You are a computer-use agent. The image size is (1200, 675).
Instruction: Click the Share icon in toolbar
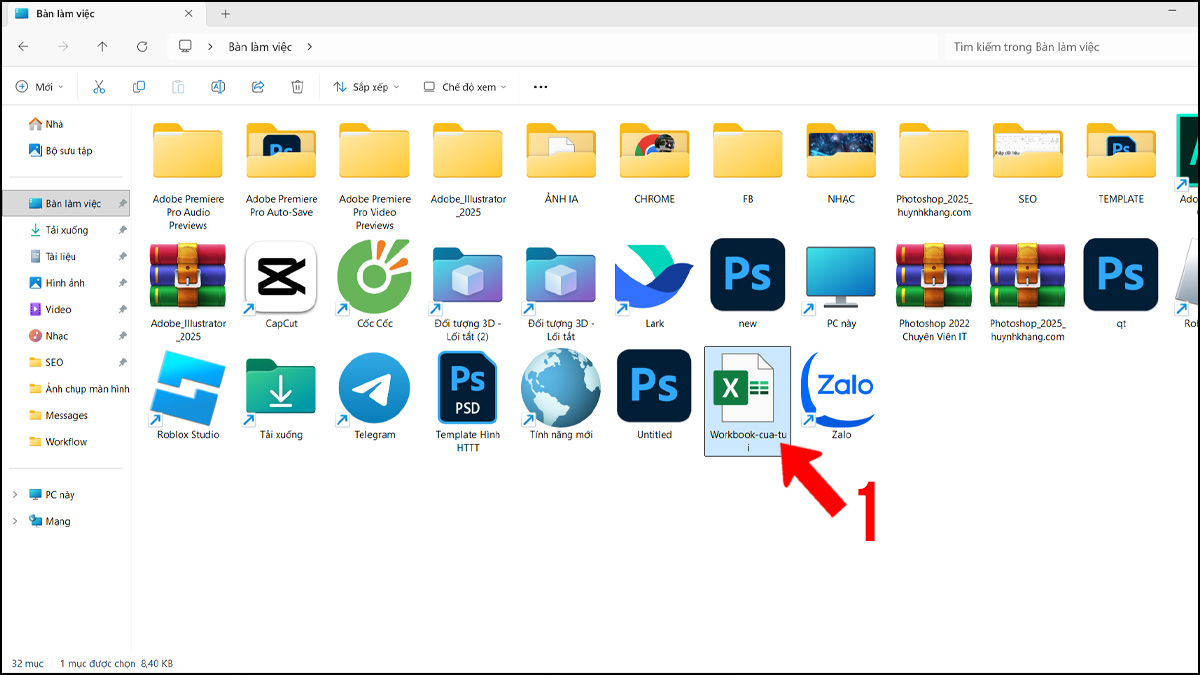tap(258, 87)
